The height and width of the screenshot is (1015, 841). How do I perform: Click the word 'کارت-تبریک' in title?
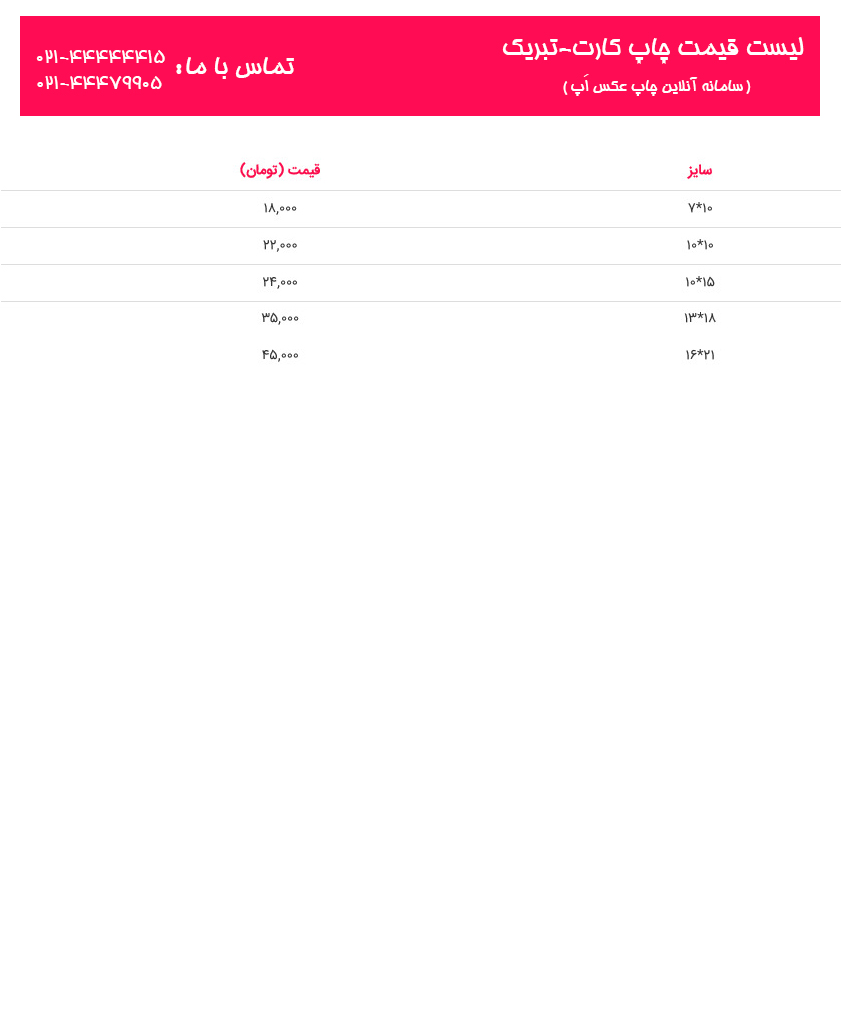[x=563, y=49]
